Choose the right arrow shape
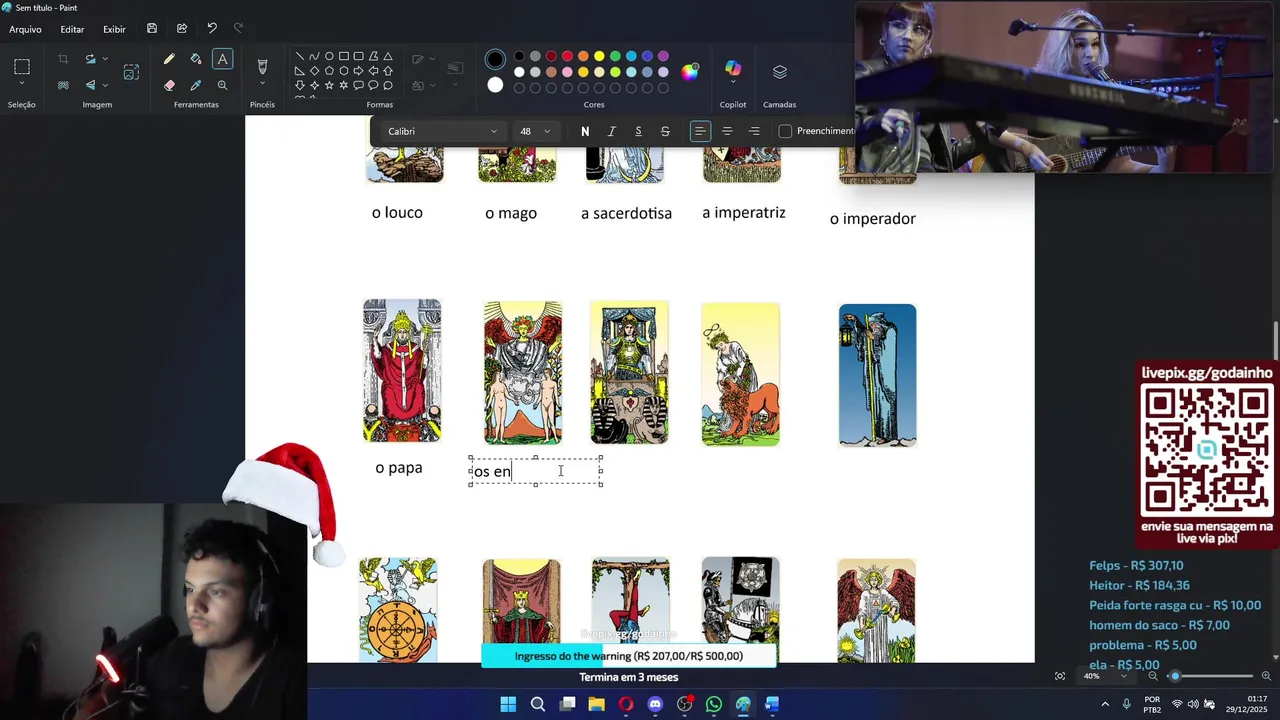 pyautogui.click(x=358, y=71)
